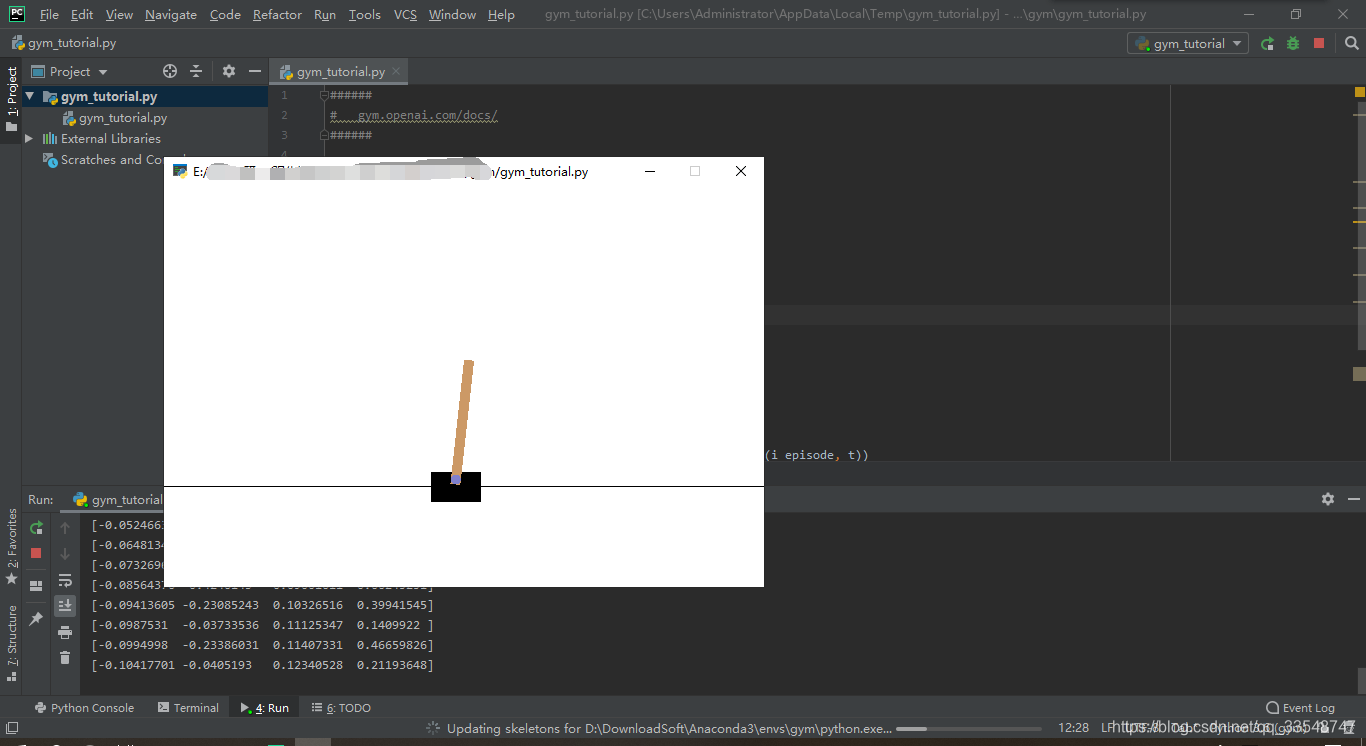Click the restore layout icon in Run panel

pyautogui.click(x=36, y=586)
